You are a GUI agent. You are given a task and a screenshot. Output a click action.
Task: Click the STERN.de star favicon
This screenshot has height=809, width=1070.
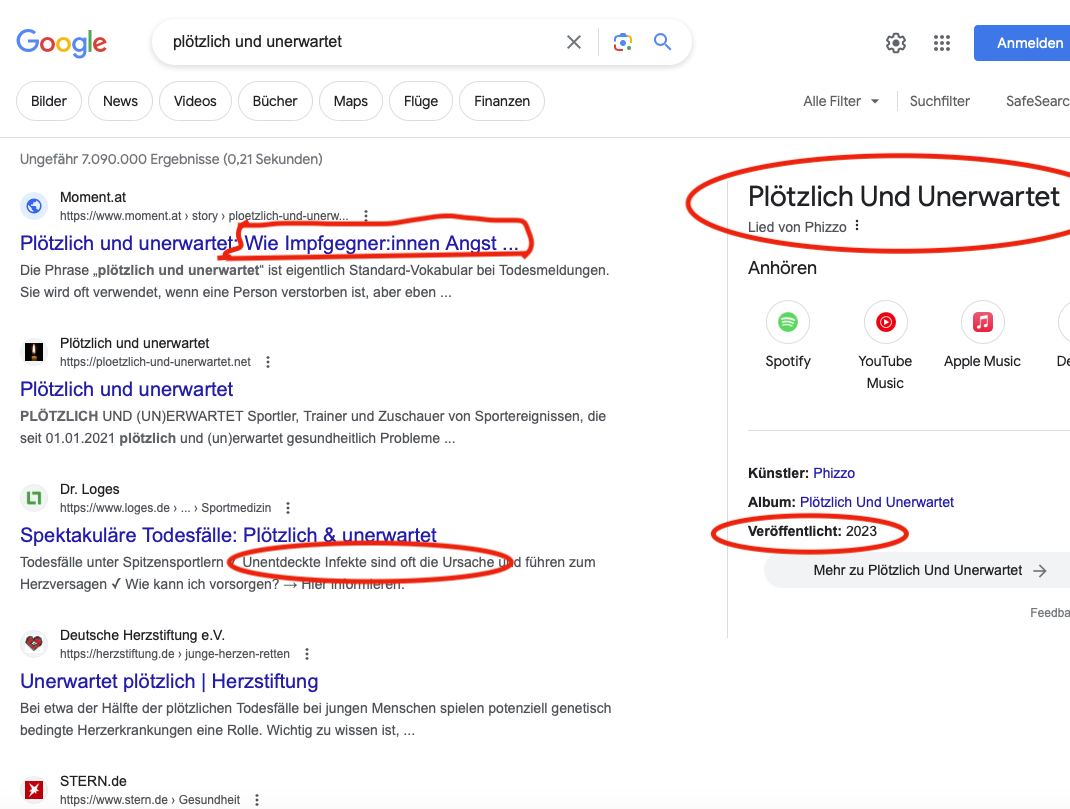[33, 789]
